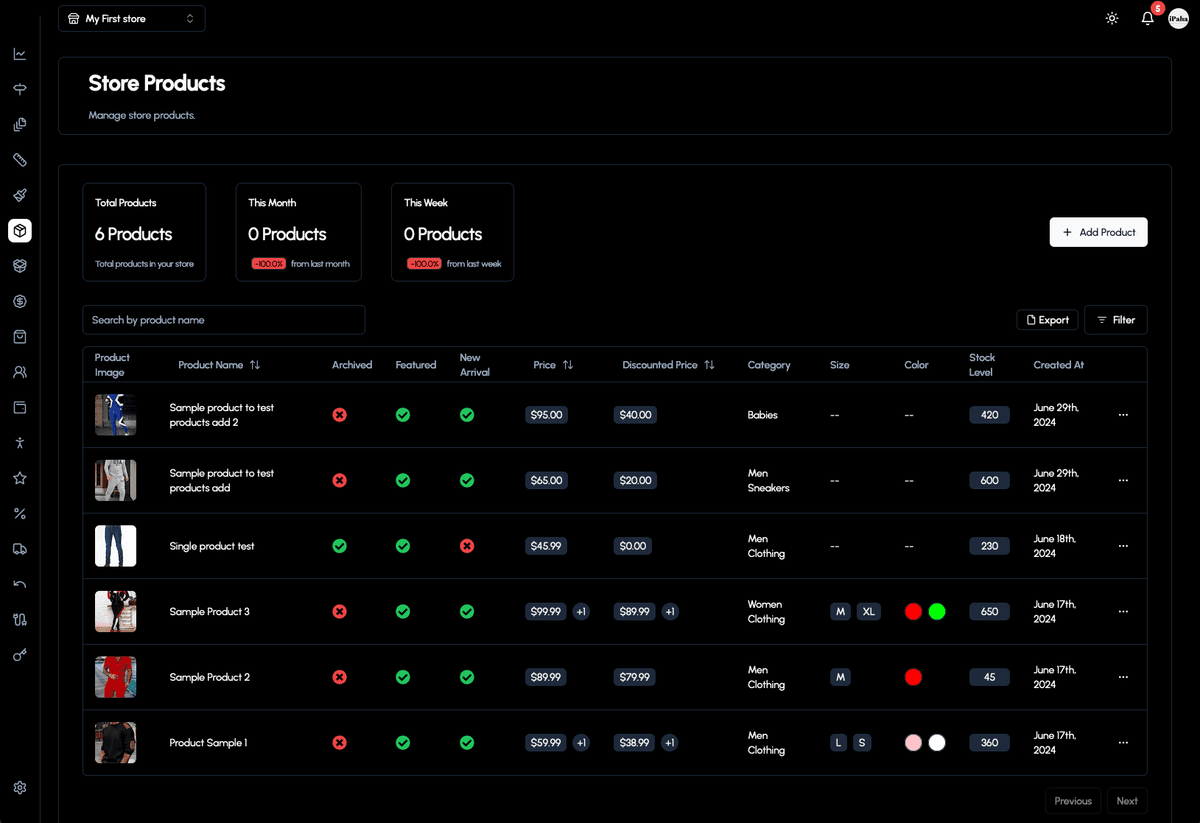Click the shopping bag sidebar icon
1200x823 pixels.
point(20,337)
